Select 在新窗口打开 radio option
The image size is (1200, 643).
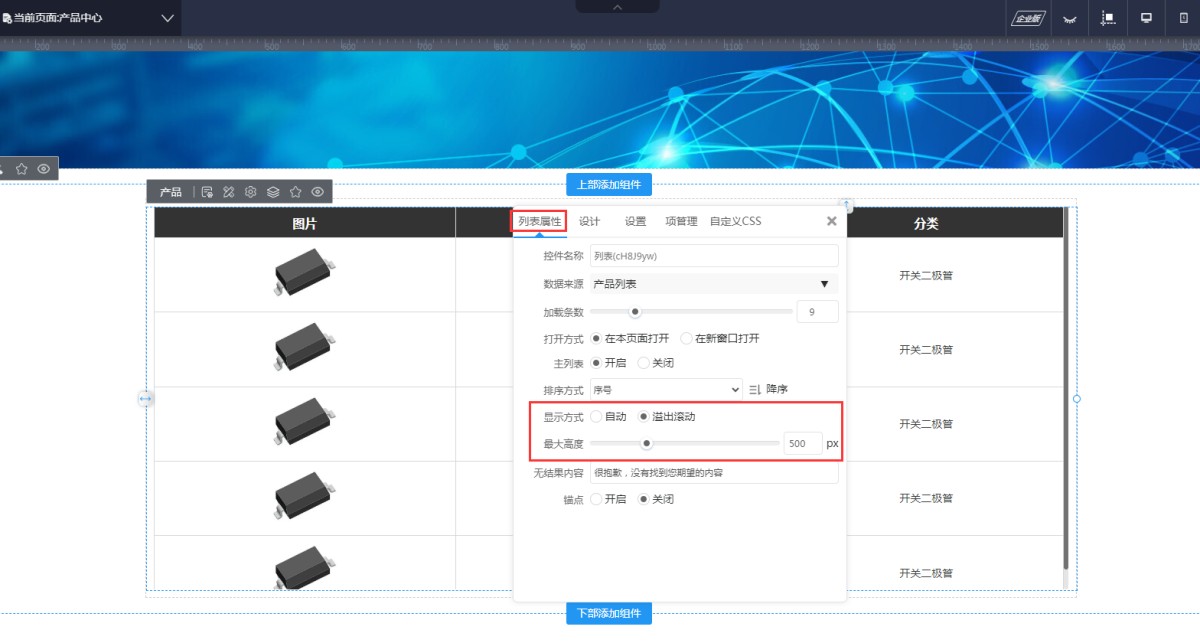tap(687, 339)
